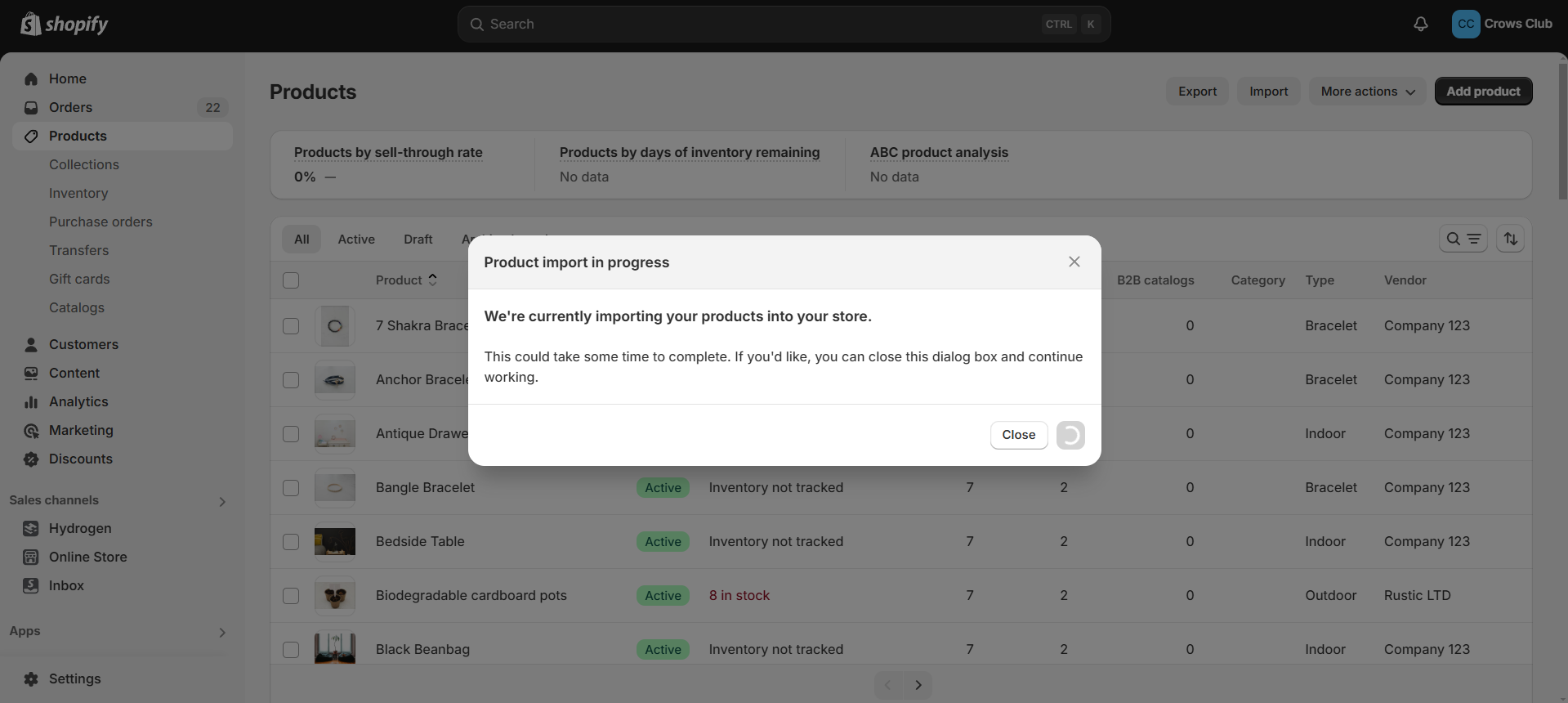Screen dimensions: 1568x703
Task: Close dialog with X icon
Action: 1074,262
